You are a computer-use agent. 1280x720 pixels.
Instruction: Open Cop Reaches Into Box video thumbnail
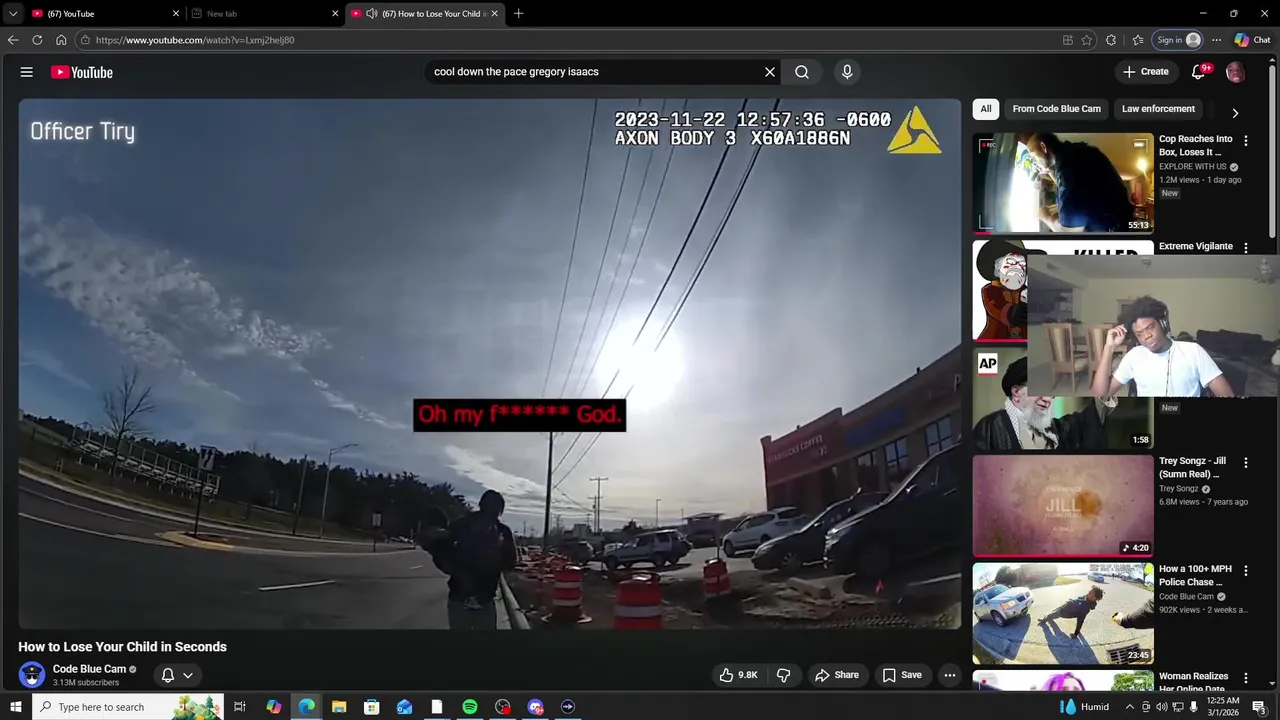[x=1063, y=184]
